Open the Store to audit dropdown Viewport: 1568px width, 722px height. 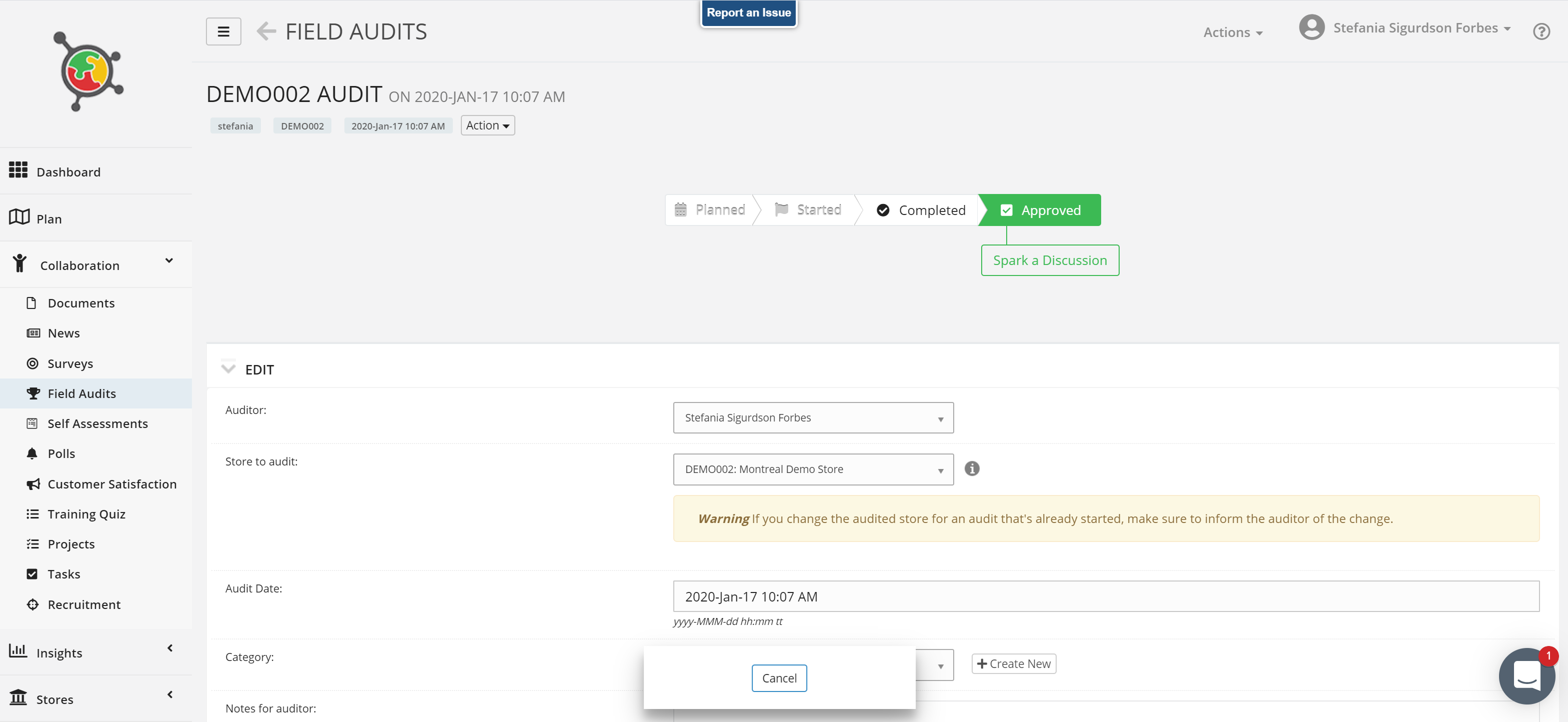point(813,469)
